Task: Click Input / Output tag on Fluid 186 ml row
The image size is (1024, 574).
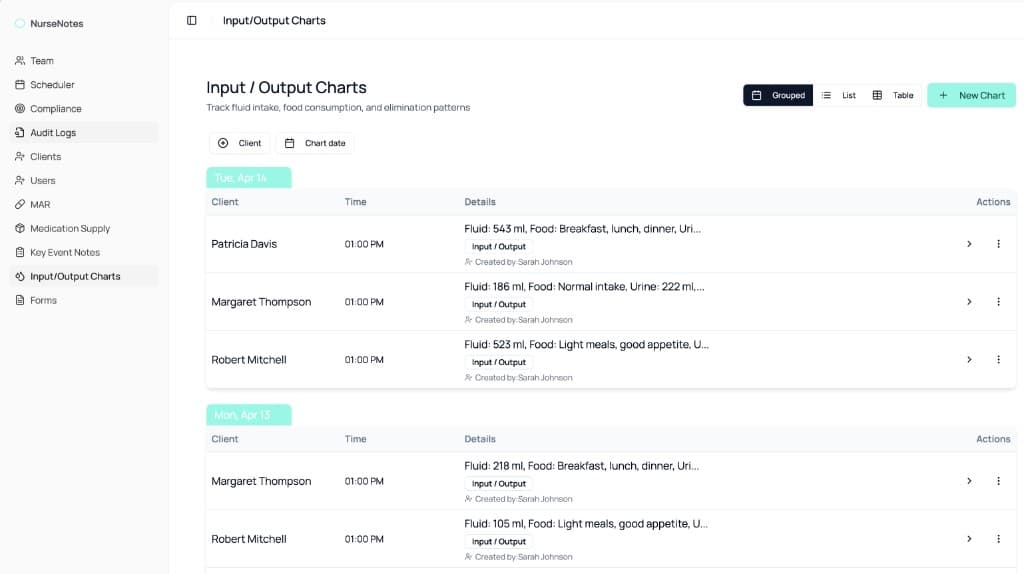Action: coord(498,304)
